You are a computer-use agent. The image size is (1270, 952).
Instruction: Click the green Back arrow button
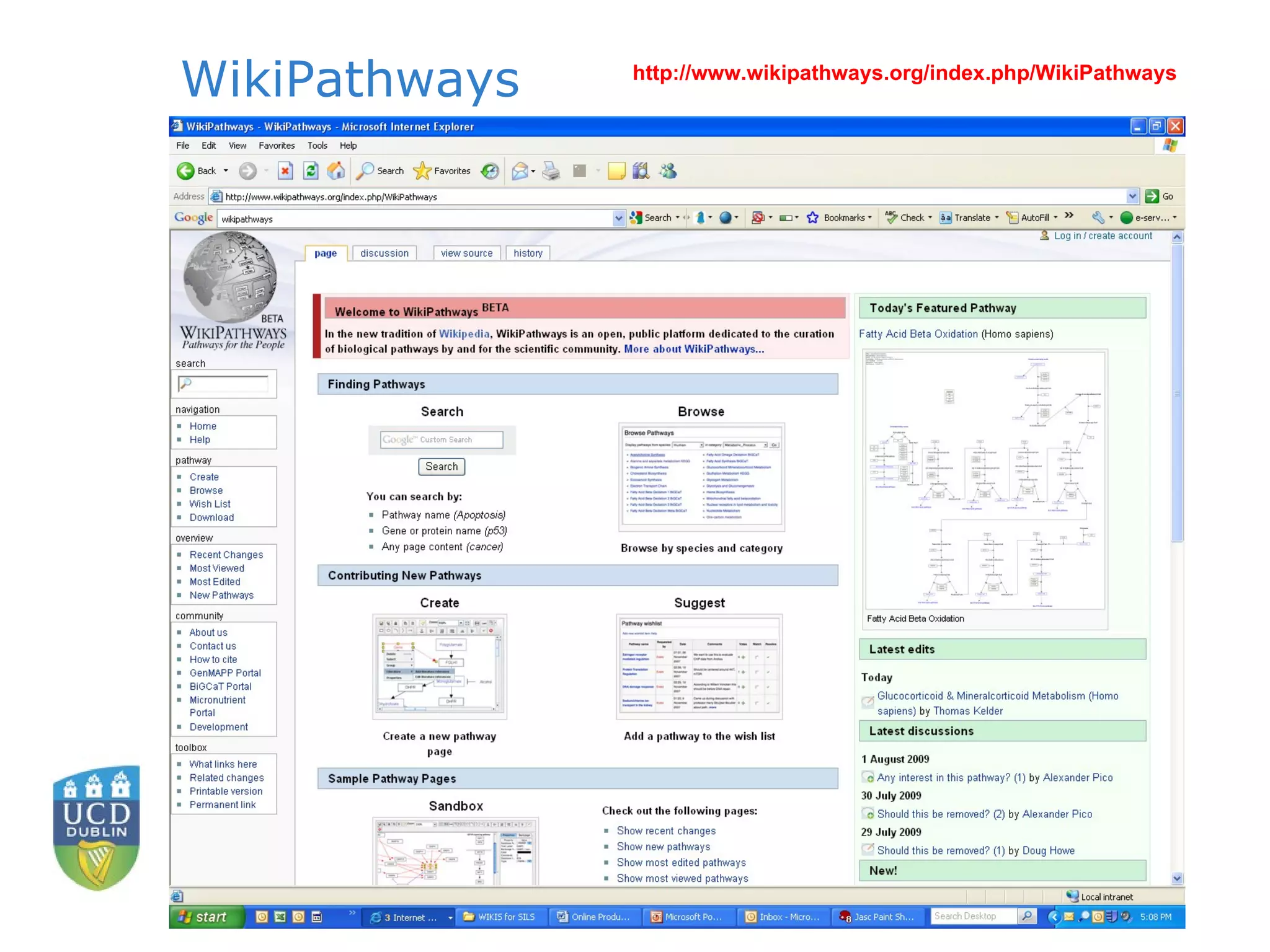[185, 170]
